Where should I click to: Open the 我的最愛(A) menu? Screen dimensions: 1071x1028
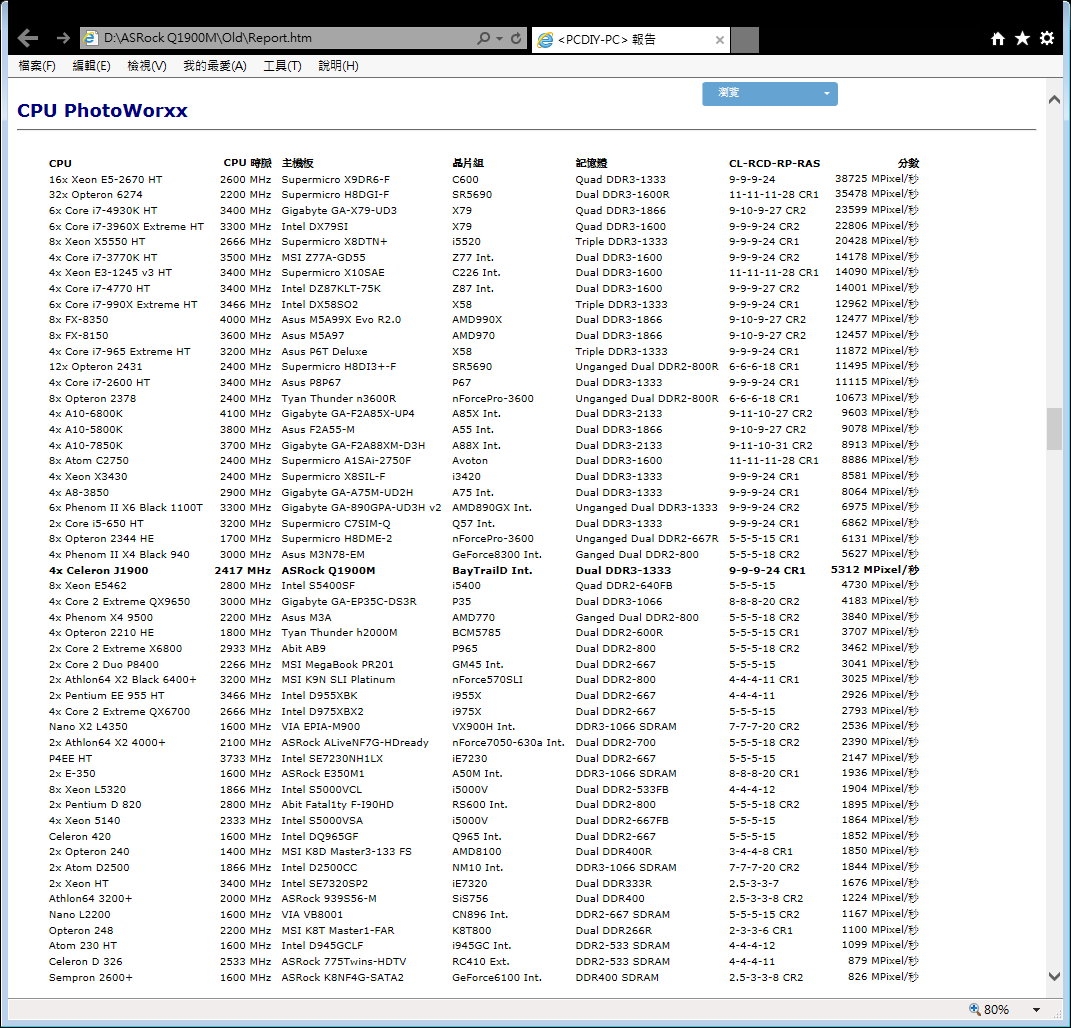tap(215, 66)
